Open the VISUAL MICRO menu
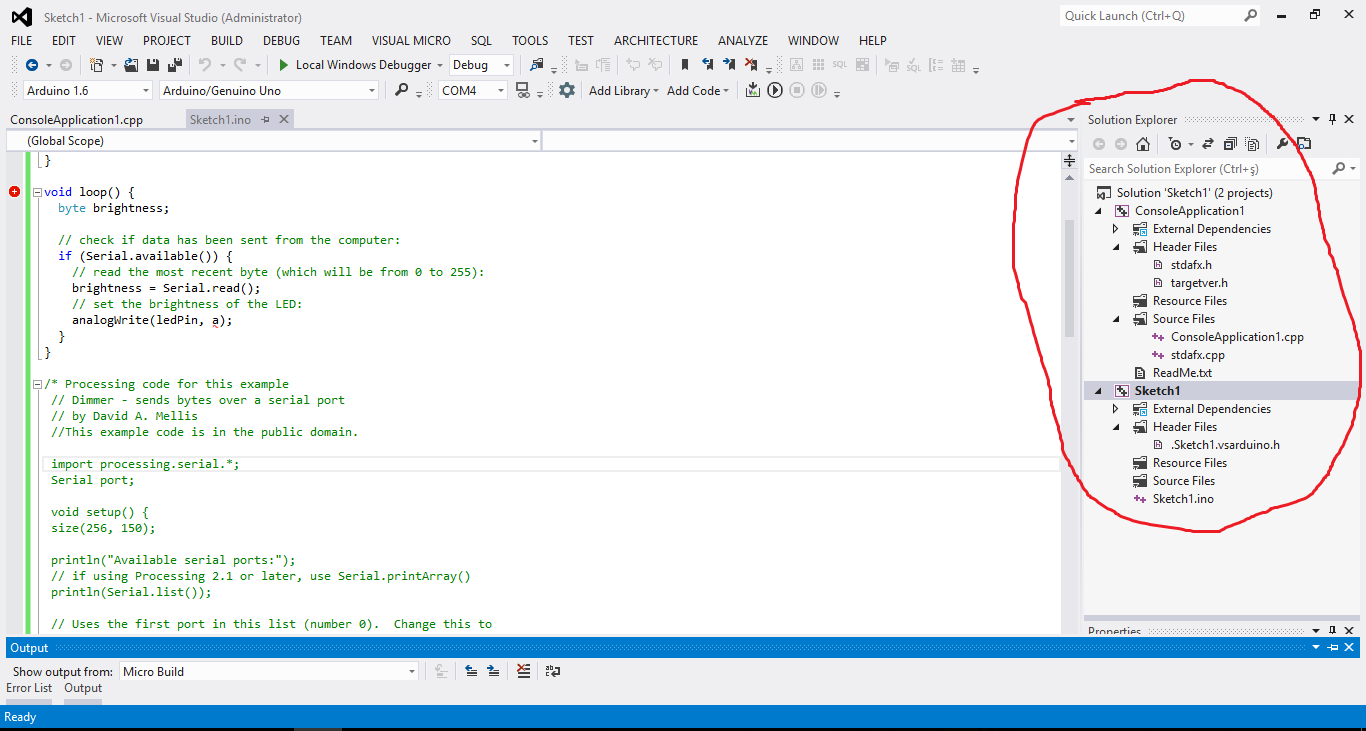 coord(411,41)
